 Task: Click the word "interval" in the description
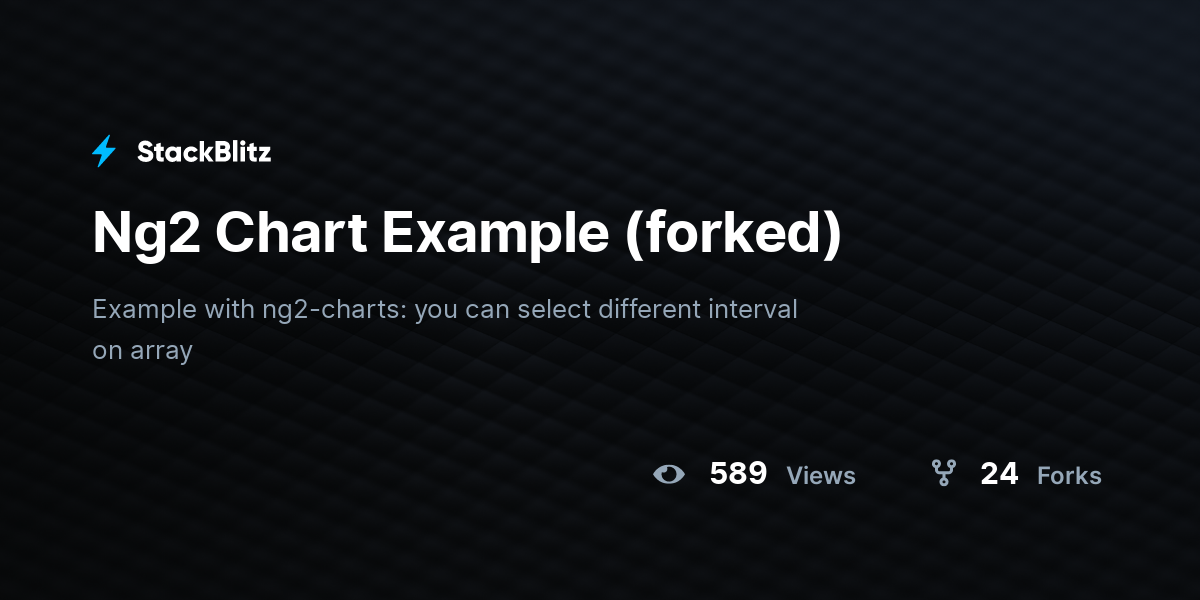pyautogui.click(x=751, y=309)
